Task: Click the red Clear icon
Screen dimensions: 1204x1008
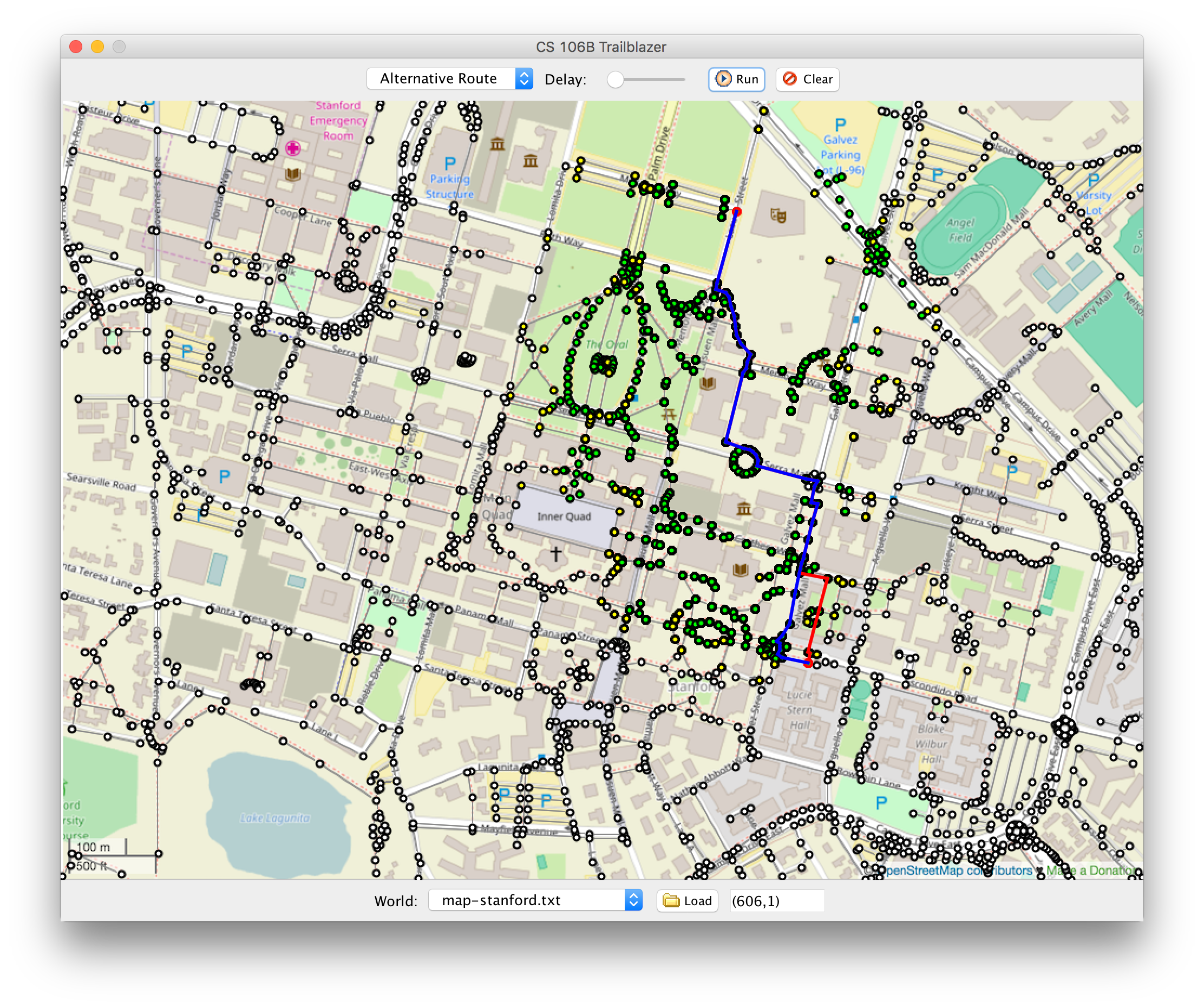Action: pyautogui.click(x=789, y=79)
